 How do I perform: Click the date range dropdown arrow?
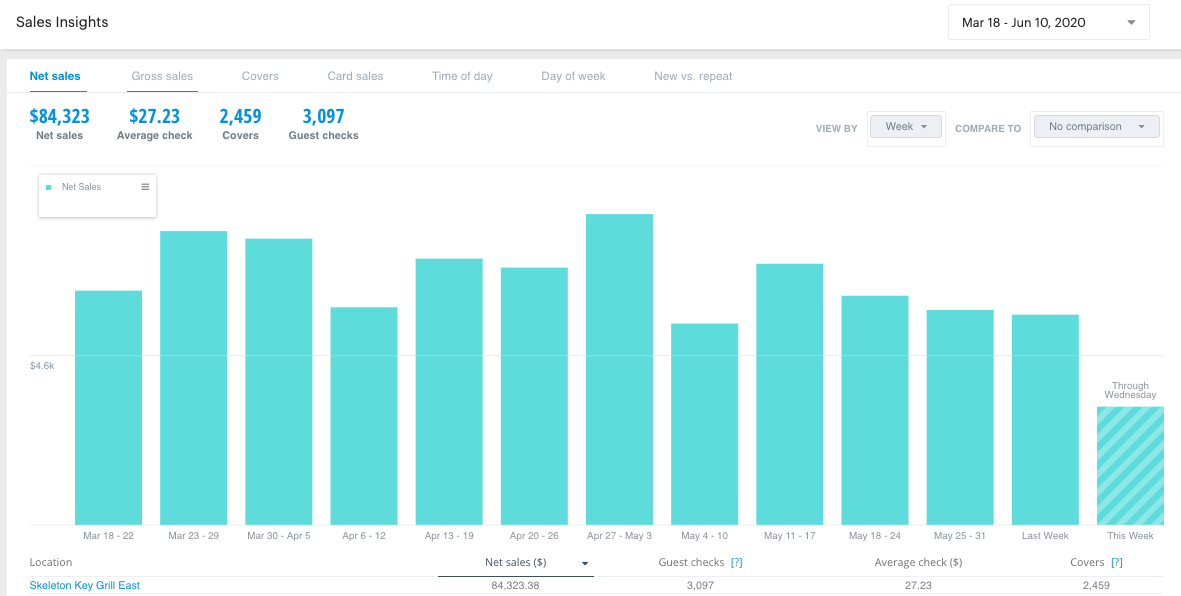pyautogui.click(x=1131, y=21)
